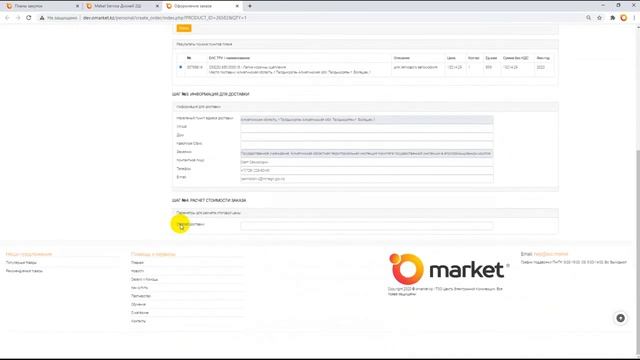
Task: Reload the page with the refresh icon
Action: [x=29, y=18]
